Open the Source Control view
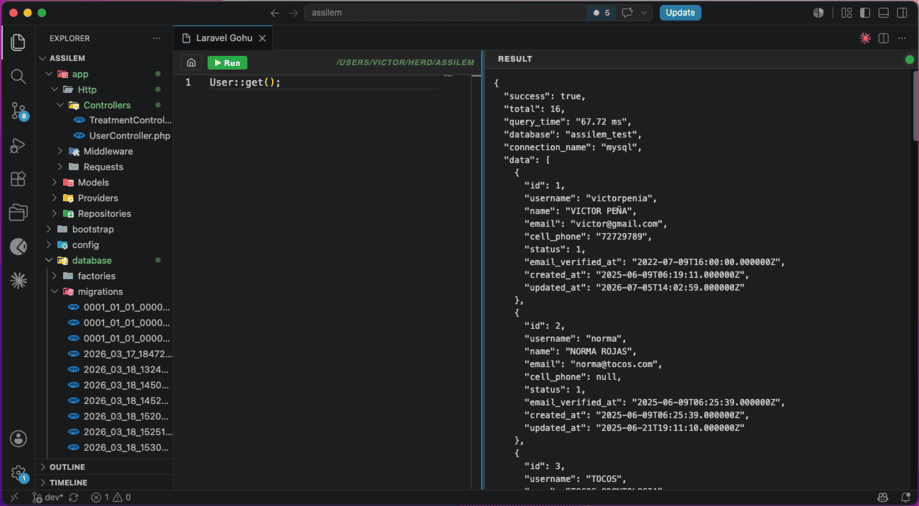Viewport: 919px width, 506px height. (18, 111)
